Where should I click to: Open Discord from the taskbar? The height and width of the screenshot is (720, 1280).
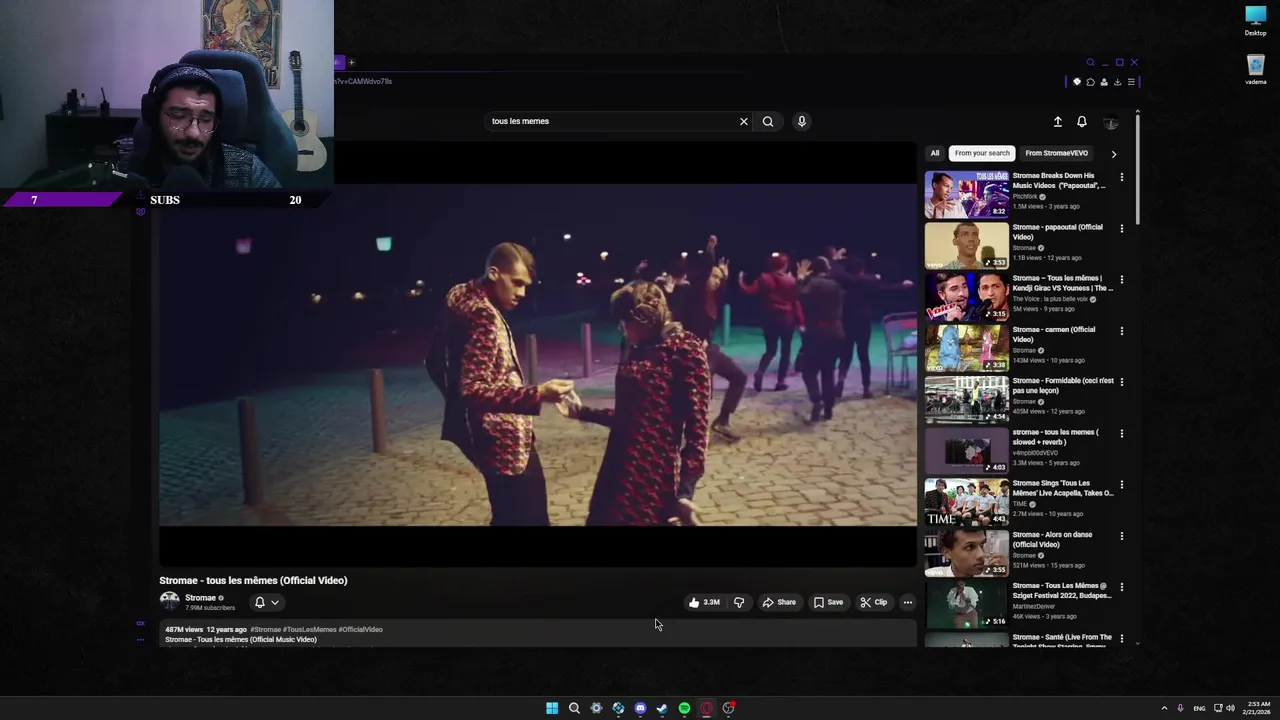tap(640, 708)
